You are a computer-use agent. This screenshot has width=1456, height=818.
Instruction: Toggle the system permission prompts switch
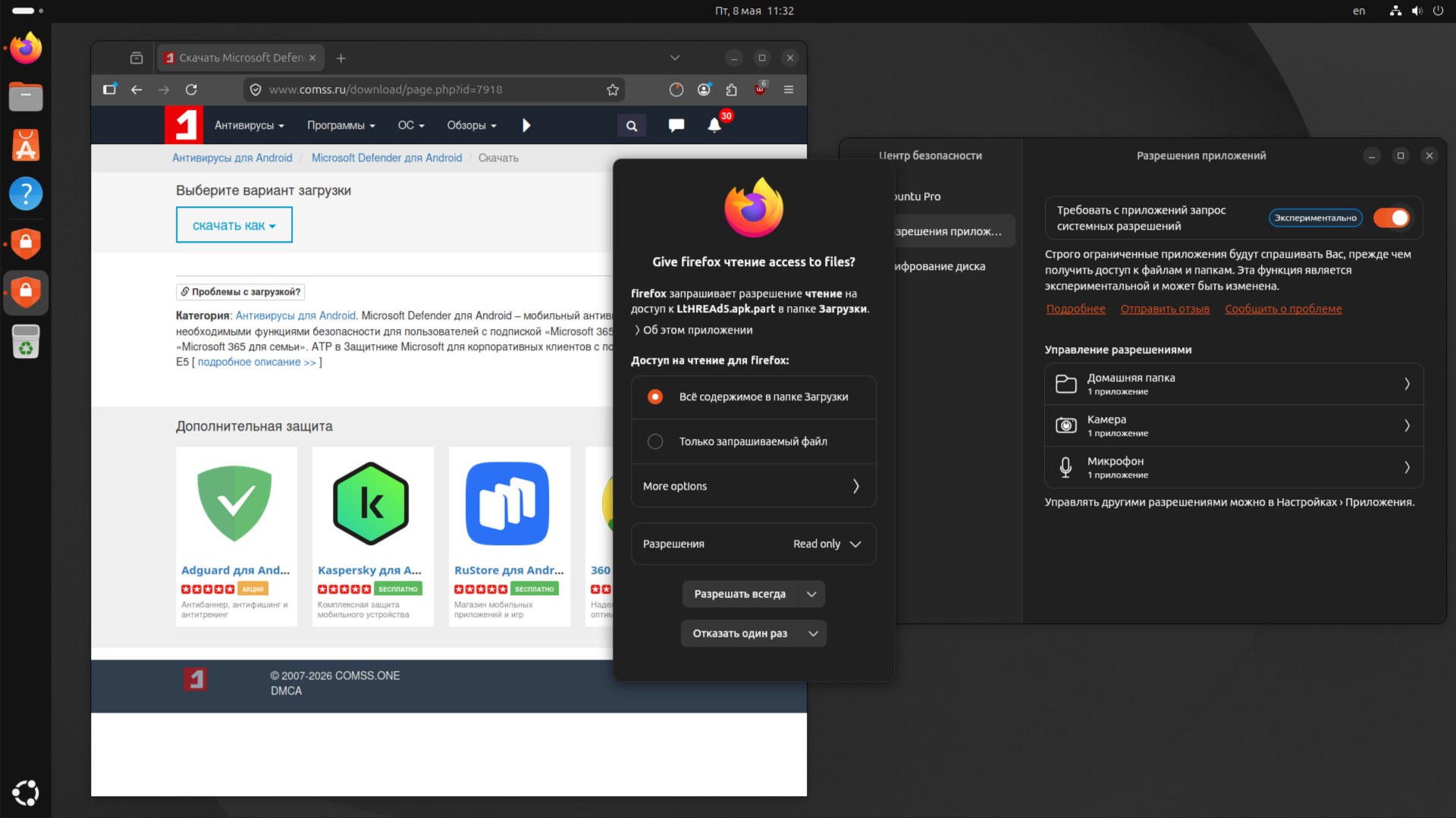click(1392, 218)
